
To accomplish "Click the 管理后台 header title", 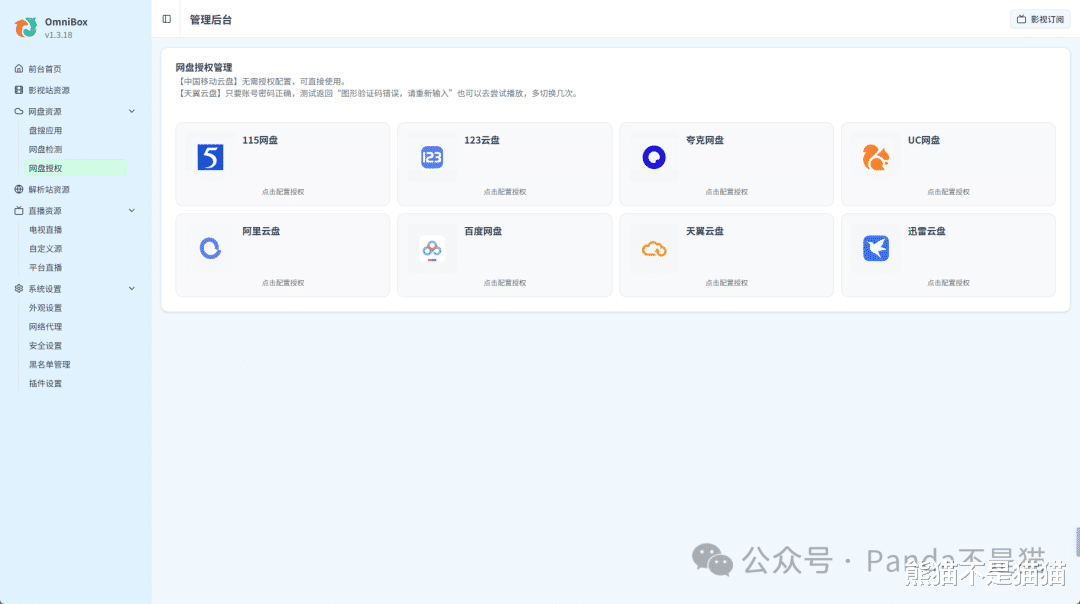I will [211, 20].
